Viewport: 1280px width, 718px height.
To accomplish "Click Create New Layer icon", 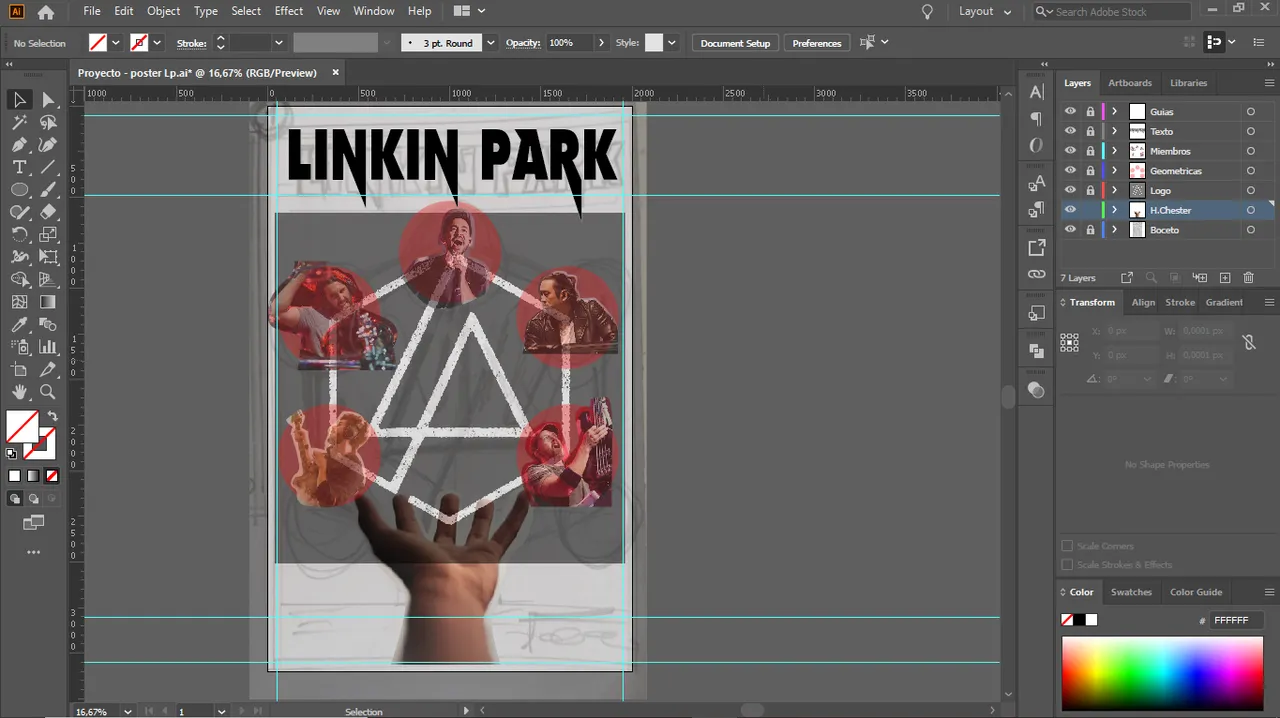I will [1225, 278].
